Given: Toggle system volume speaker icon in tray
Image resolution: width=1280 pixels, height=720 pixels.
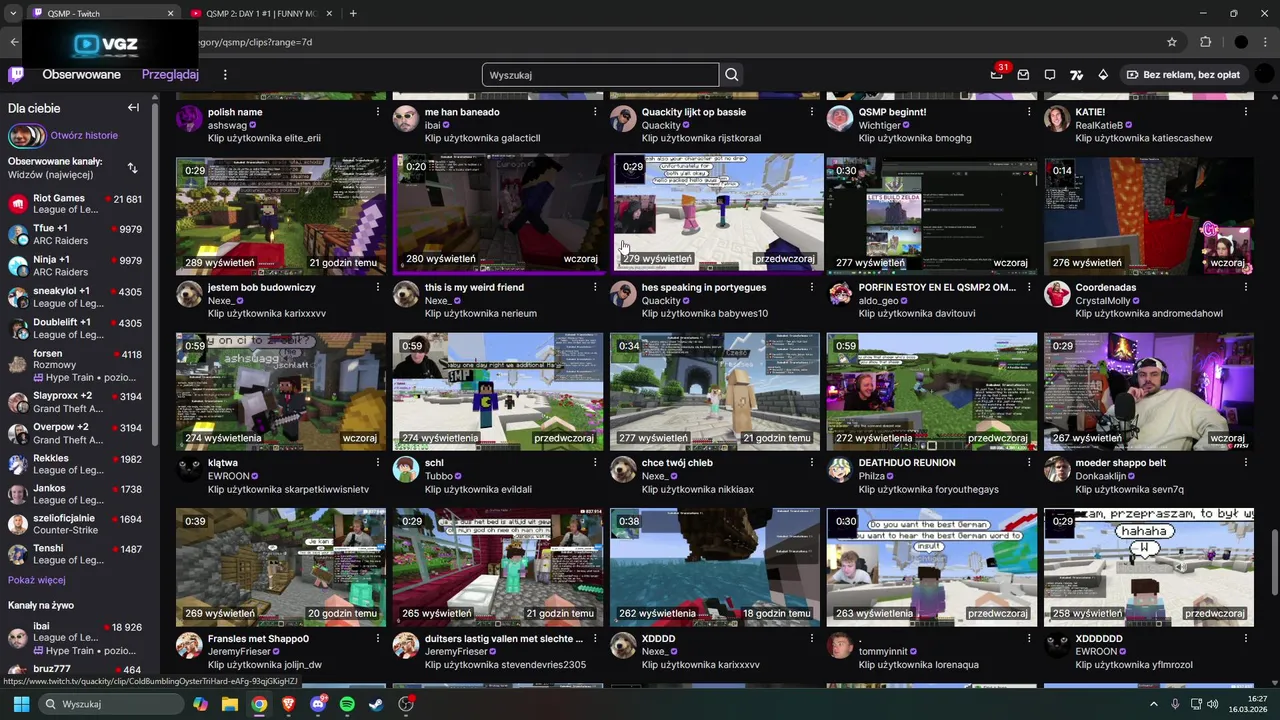Looking at the screenshot, I should tap(1212, 704).
